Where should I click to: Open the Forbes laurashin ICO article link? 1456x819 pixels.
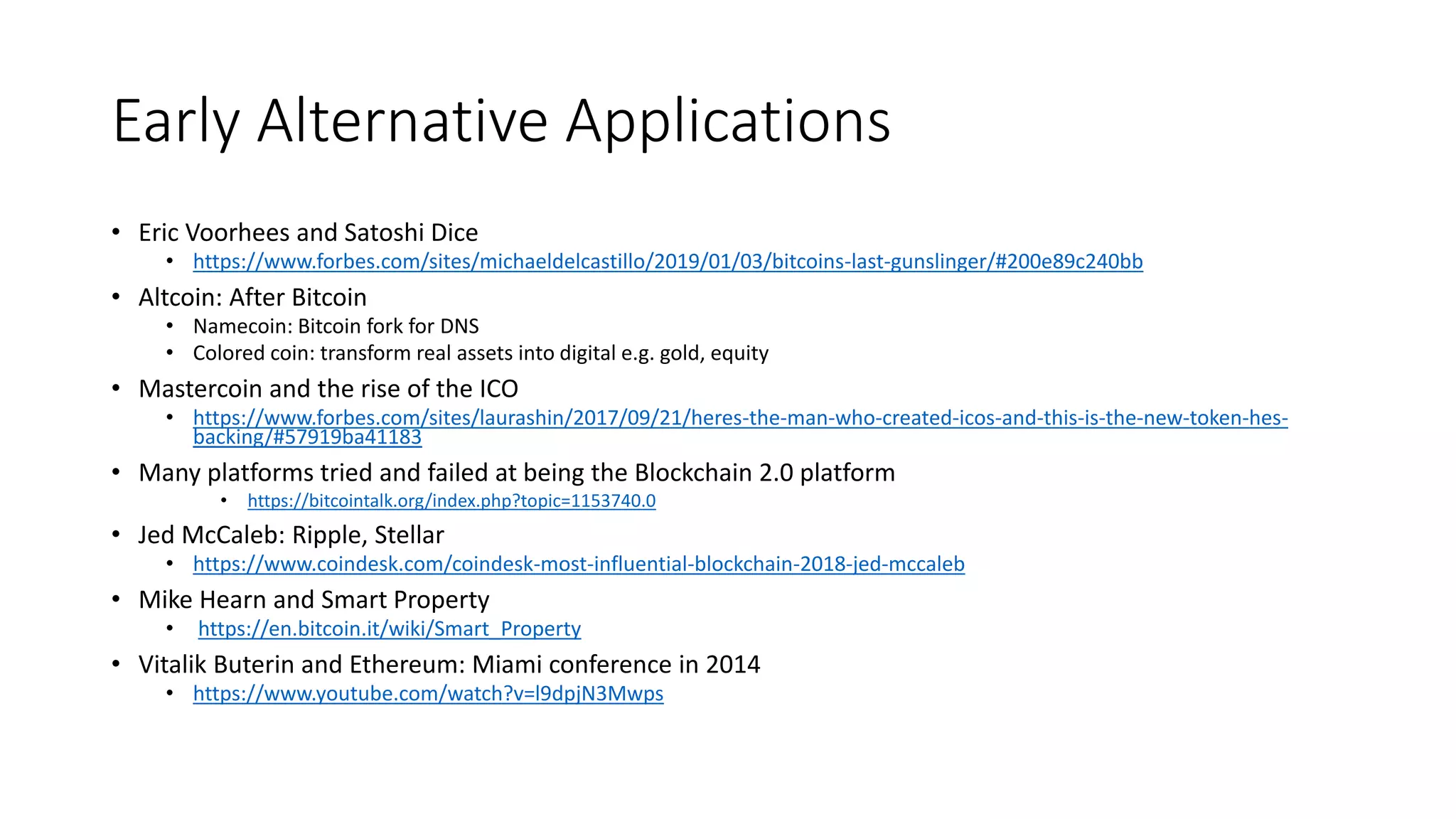point(740,427)
